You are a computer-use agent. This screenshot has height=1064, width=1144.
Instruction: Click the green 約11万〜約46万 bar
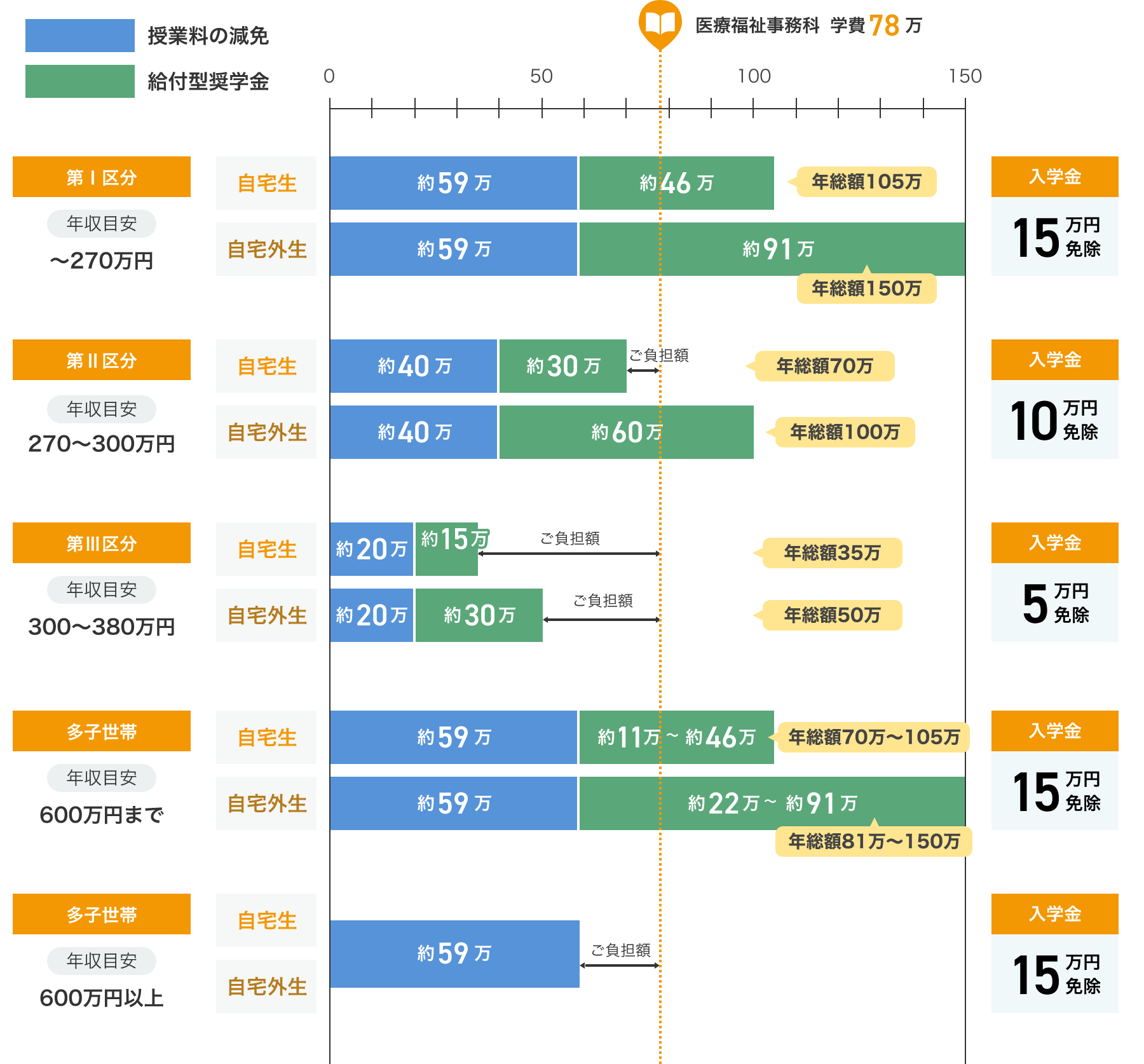click(676, 737)
